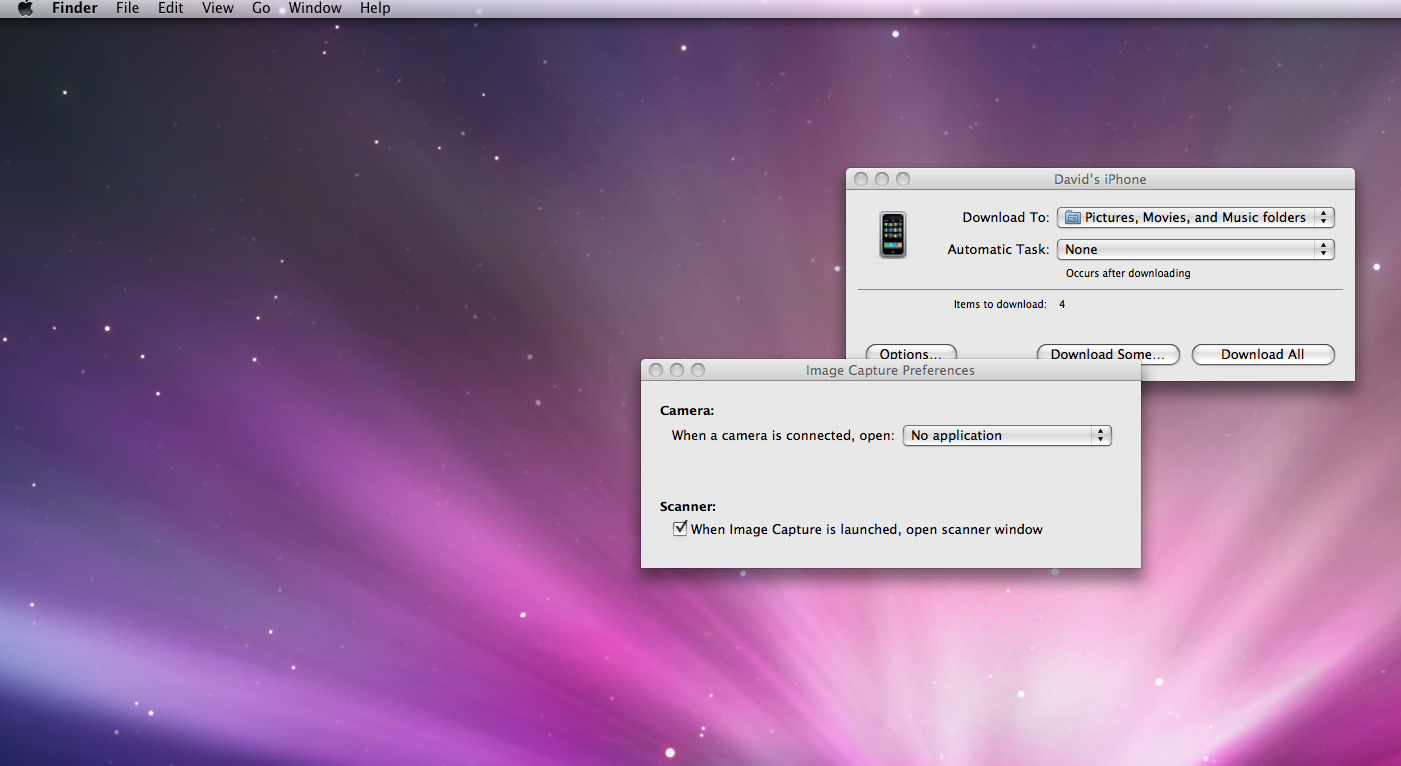Click the 'Scanner:' section heading
1401x766 pixels.
coord(688,506)
